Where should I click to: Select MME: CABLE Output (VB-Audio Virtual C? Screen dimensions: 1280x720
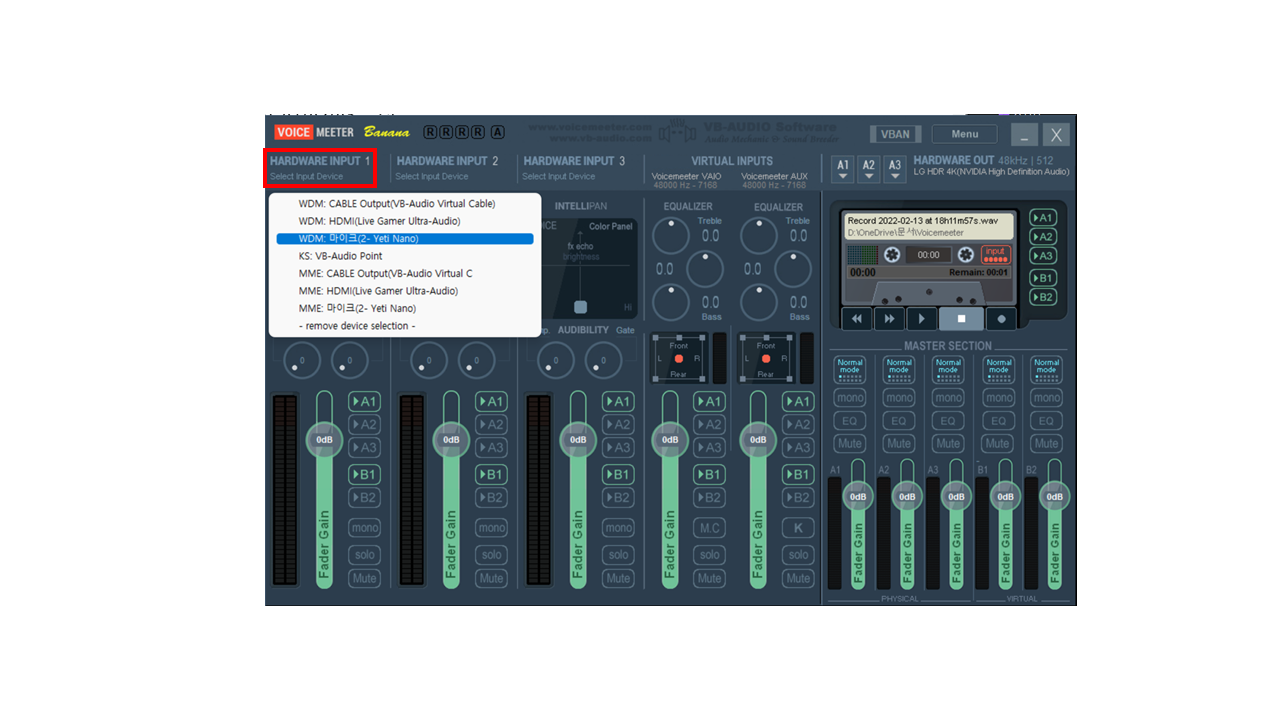point(405,273)
